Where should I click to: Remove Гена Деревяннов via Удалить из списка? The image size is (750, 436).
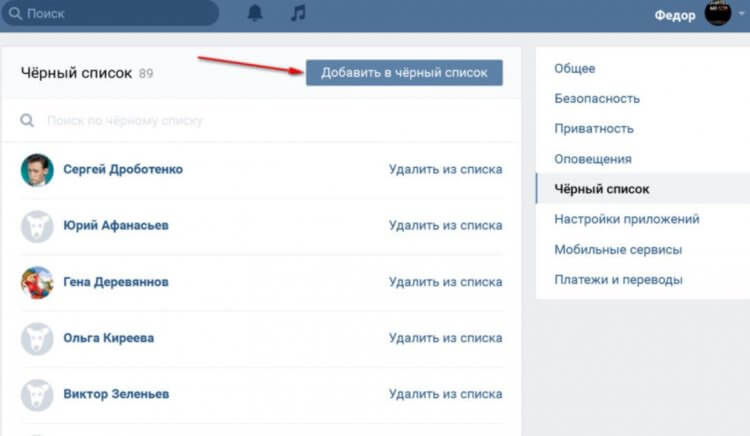point(445,282)
